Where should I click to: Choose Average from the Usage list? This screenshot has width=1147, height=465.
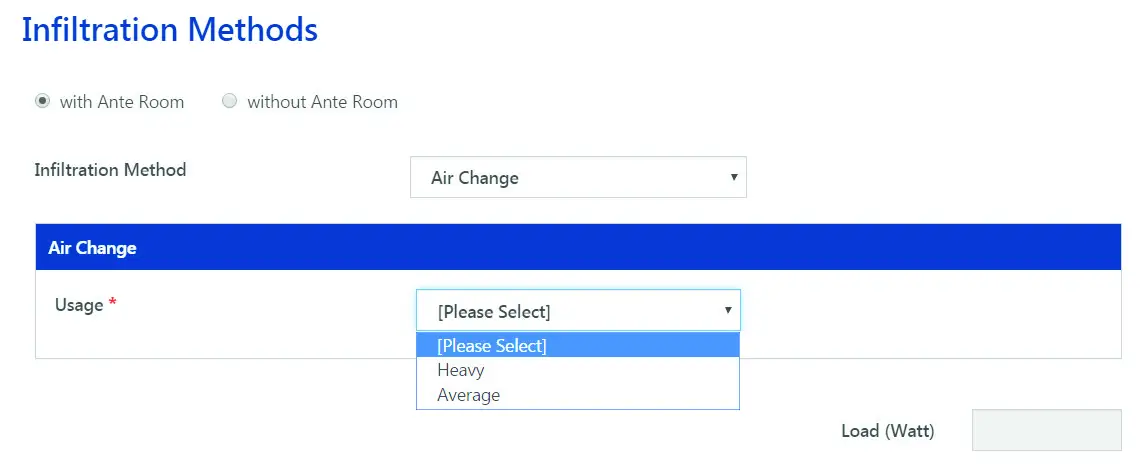click(468, 395)
